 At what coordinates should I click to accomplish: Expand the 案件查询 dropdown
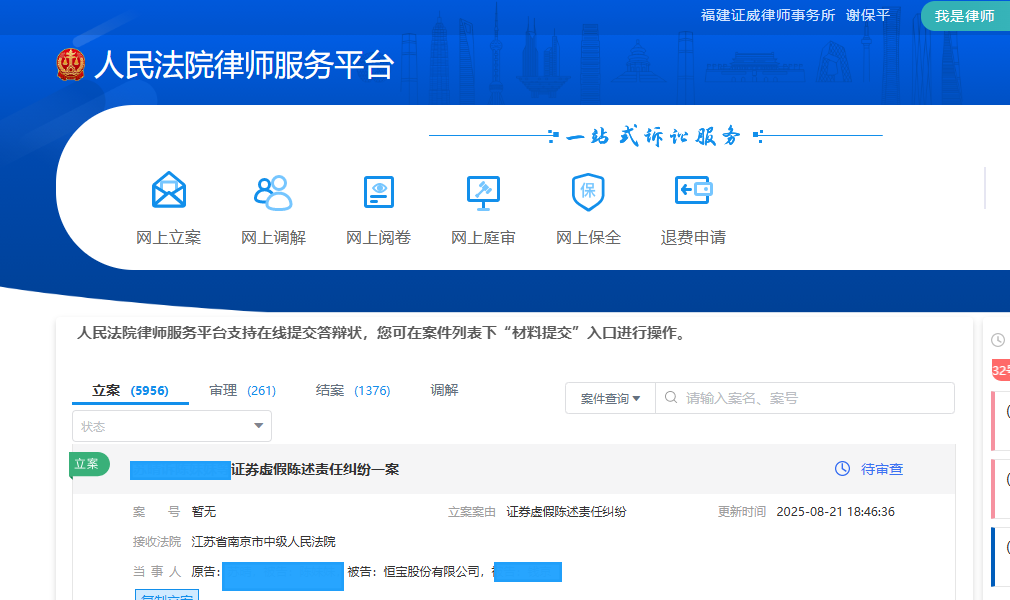click(610, 397)
